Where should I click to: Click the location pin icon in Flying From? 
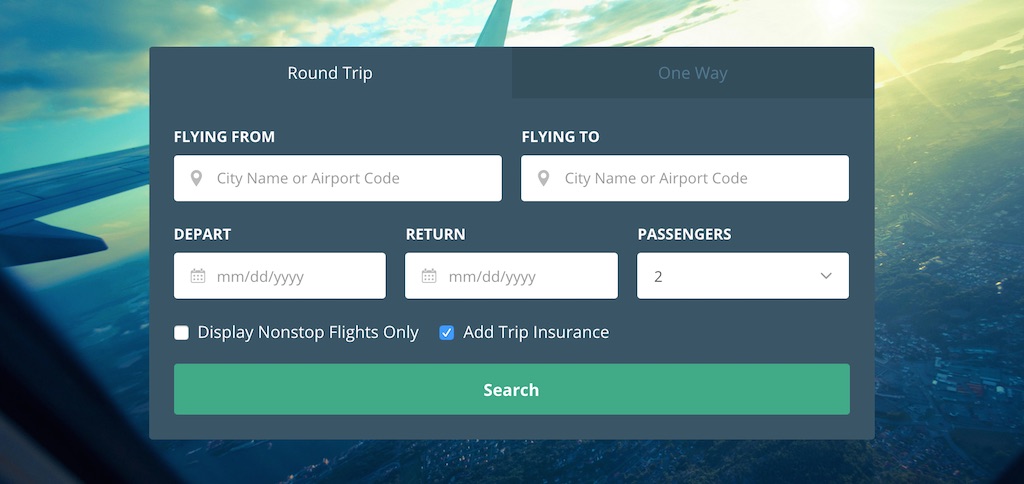(x=196, y=178)
